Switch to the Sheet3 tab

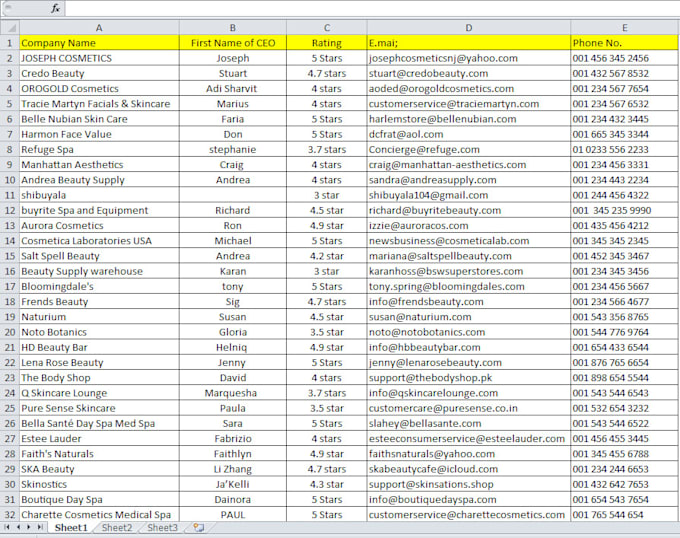point(162,528)
